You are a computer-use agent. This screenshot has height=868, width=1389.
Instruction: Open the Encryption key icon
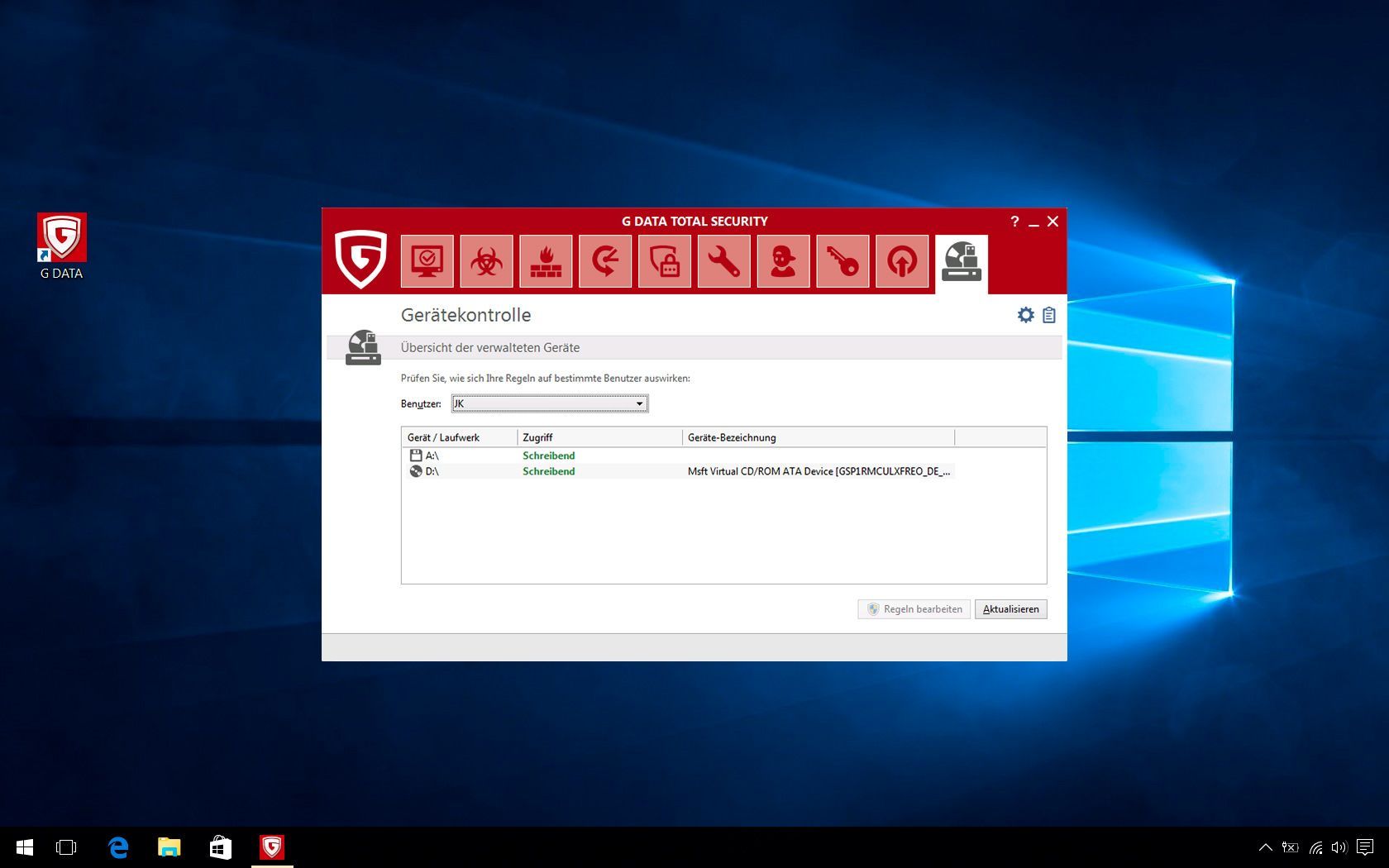point(842,261)
